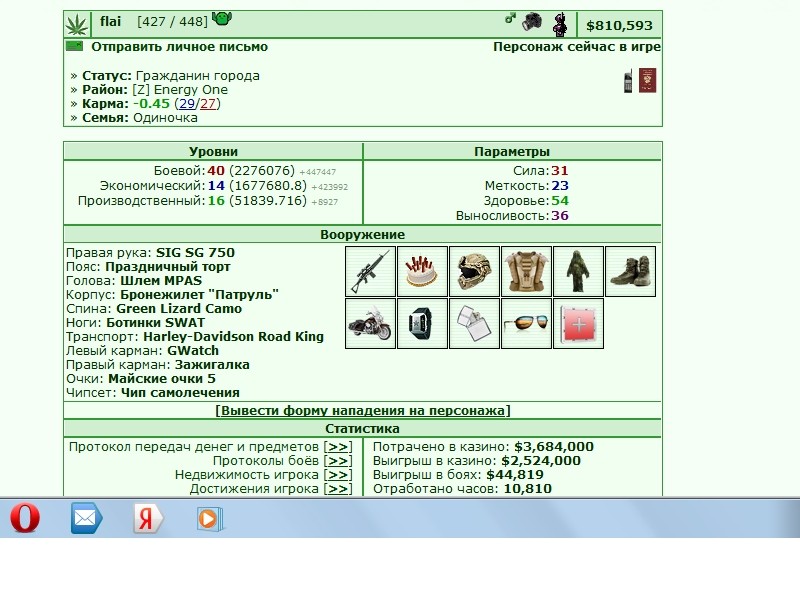800x600 pixels.
Task: Click the casino spent amount $3,684,000
Action: 554,447
